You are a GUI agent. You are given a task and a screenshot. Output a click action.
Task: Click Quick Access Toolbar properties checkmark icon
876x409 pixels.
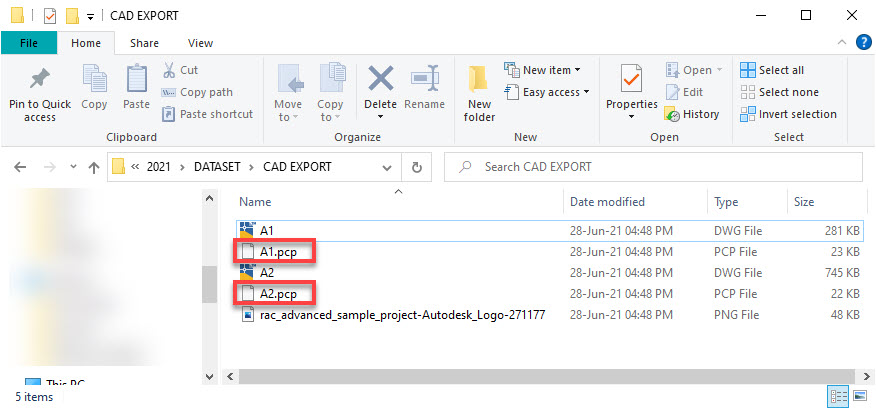pos(50,16)
